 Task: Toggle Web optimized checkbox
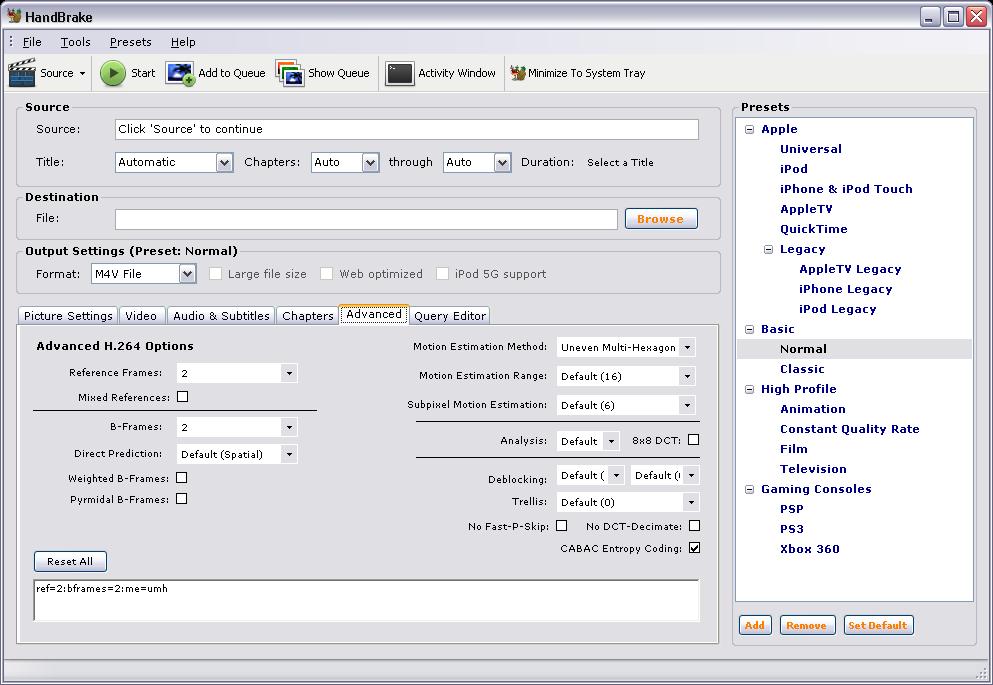[x=326, y=273]
